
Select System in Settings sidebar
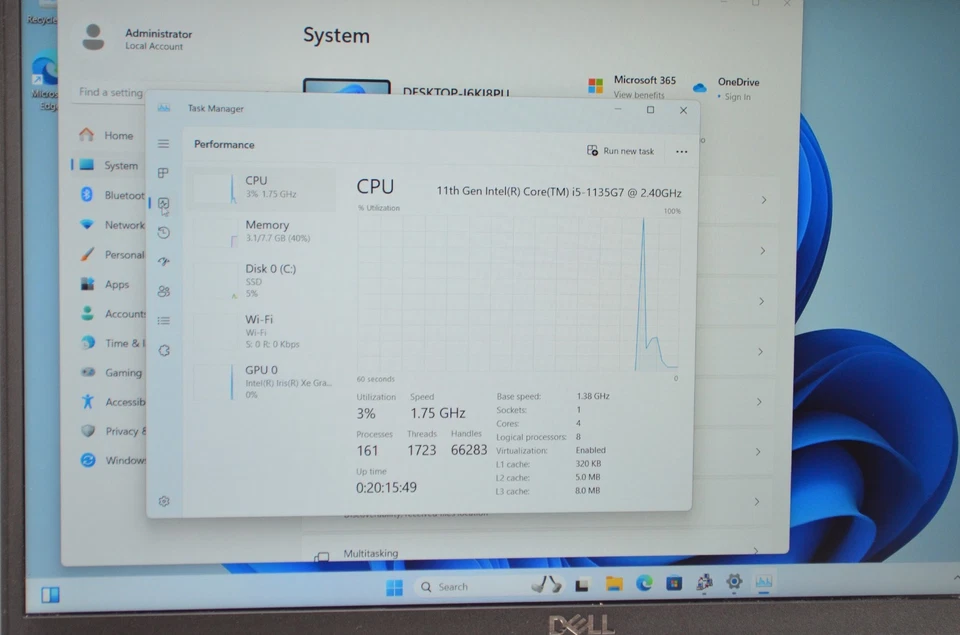pos(109,165)
